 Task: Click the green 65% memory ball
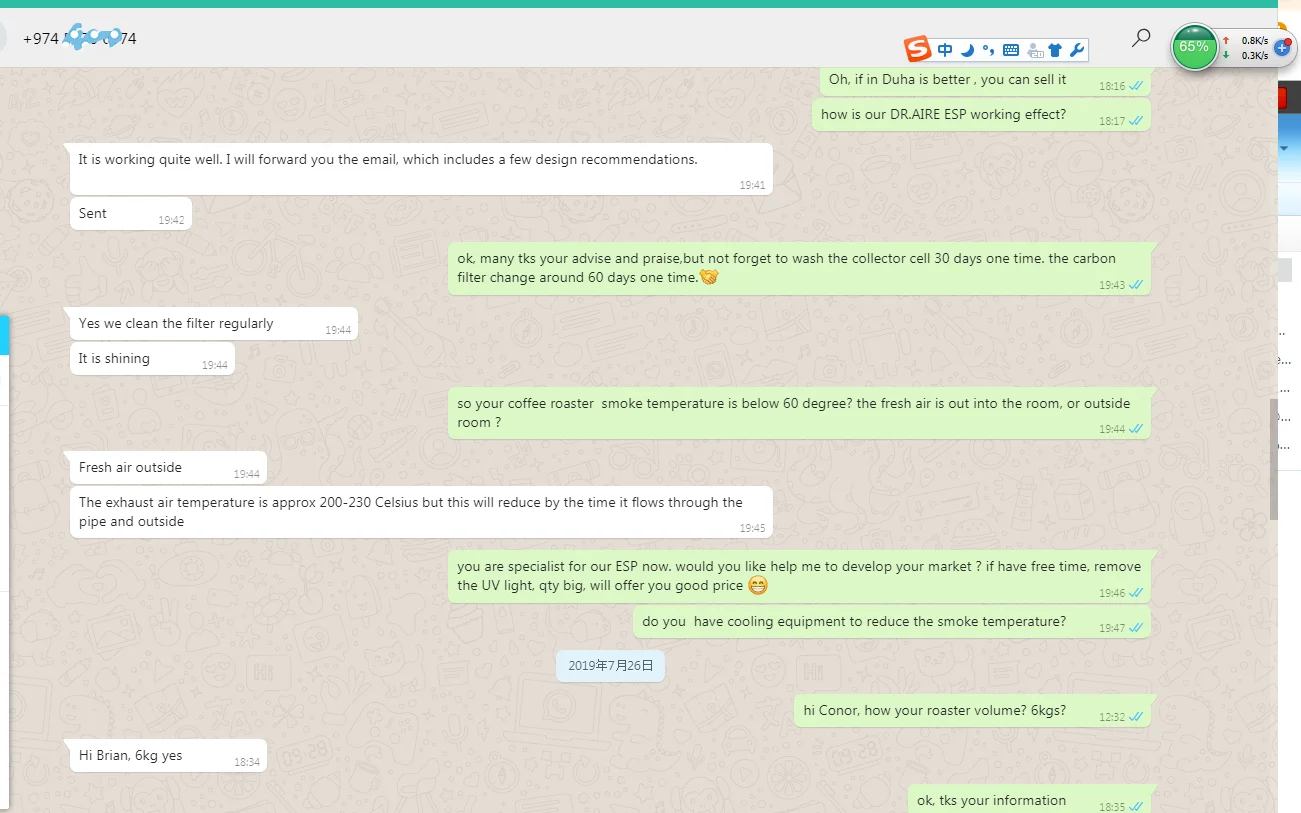pos(1194,47)
